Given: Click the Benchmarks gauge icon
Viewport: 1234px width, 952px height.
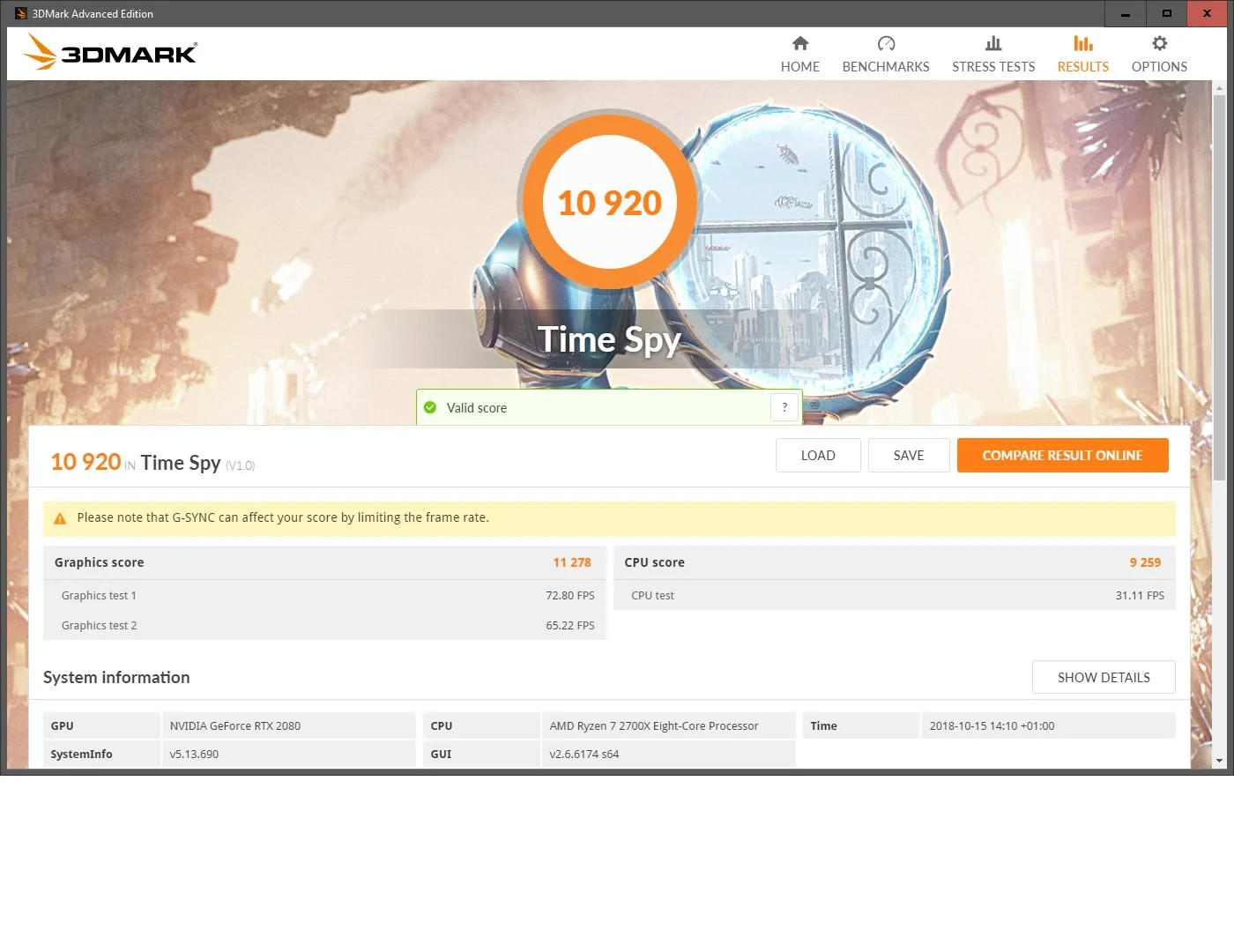Looking at the screenshot, I should 886,43.
